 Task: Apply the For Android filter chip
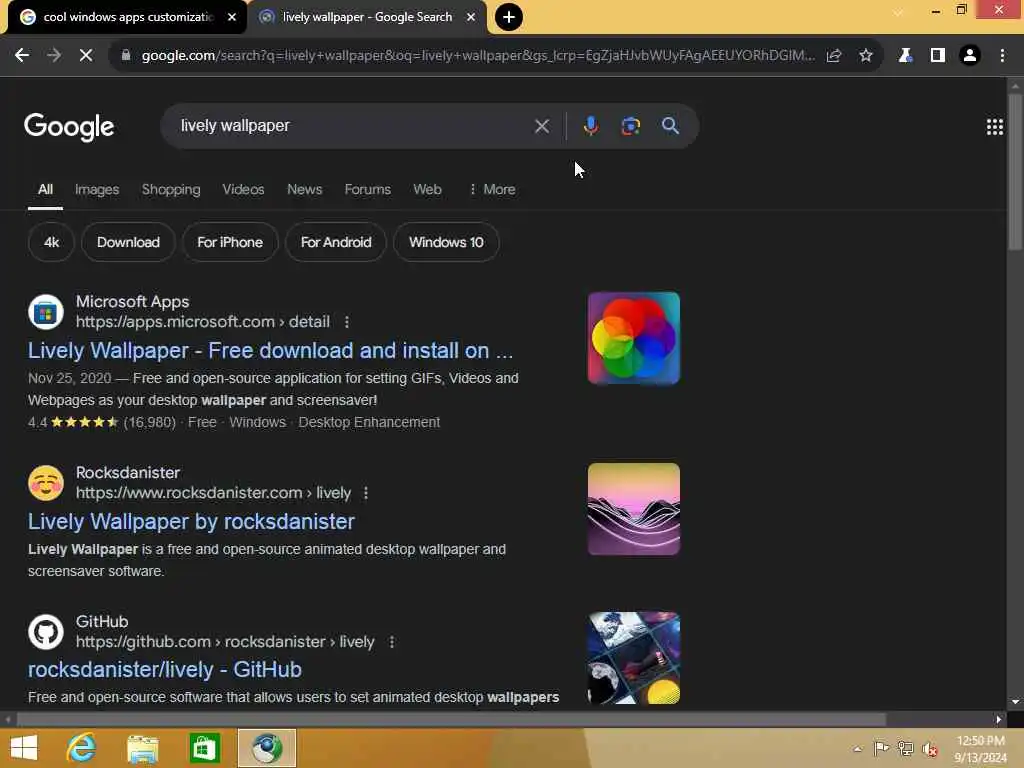click(x=336, y=242)
